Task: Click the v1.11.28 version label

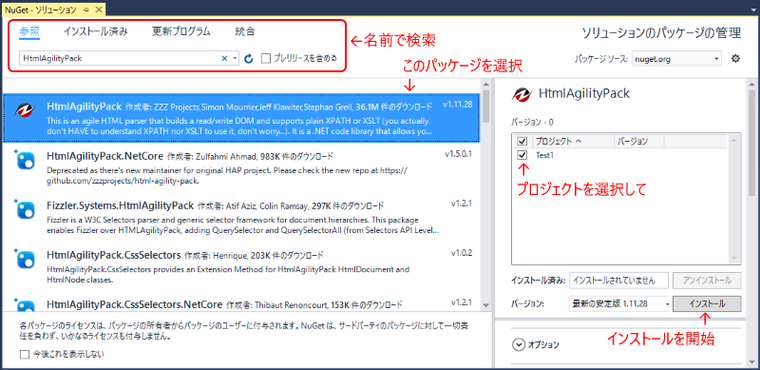Action: pos(458,105)
